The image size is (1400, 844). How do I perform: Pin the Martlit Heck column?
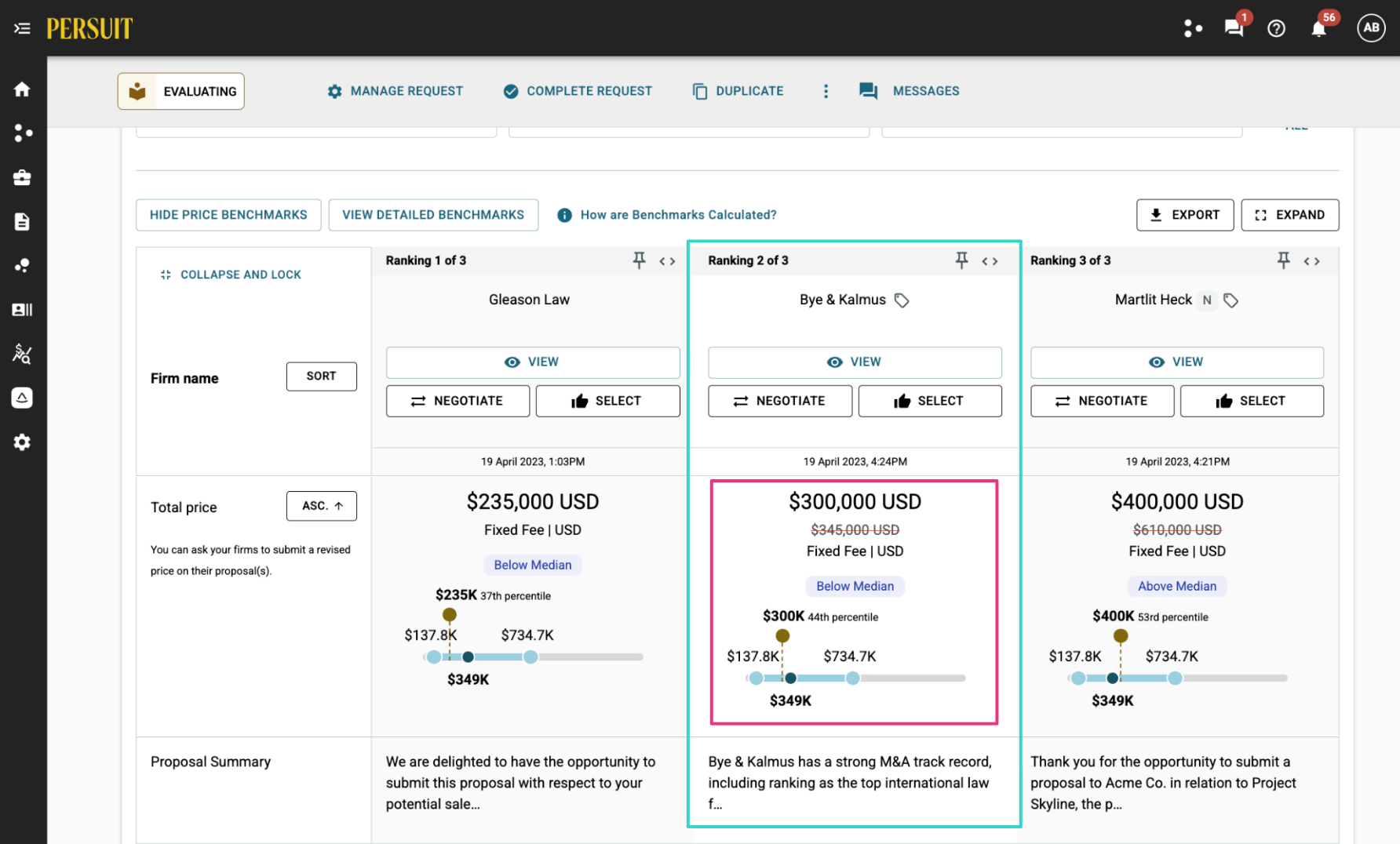pos(1284,260)
